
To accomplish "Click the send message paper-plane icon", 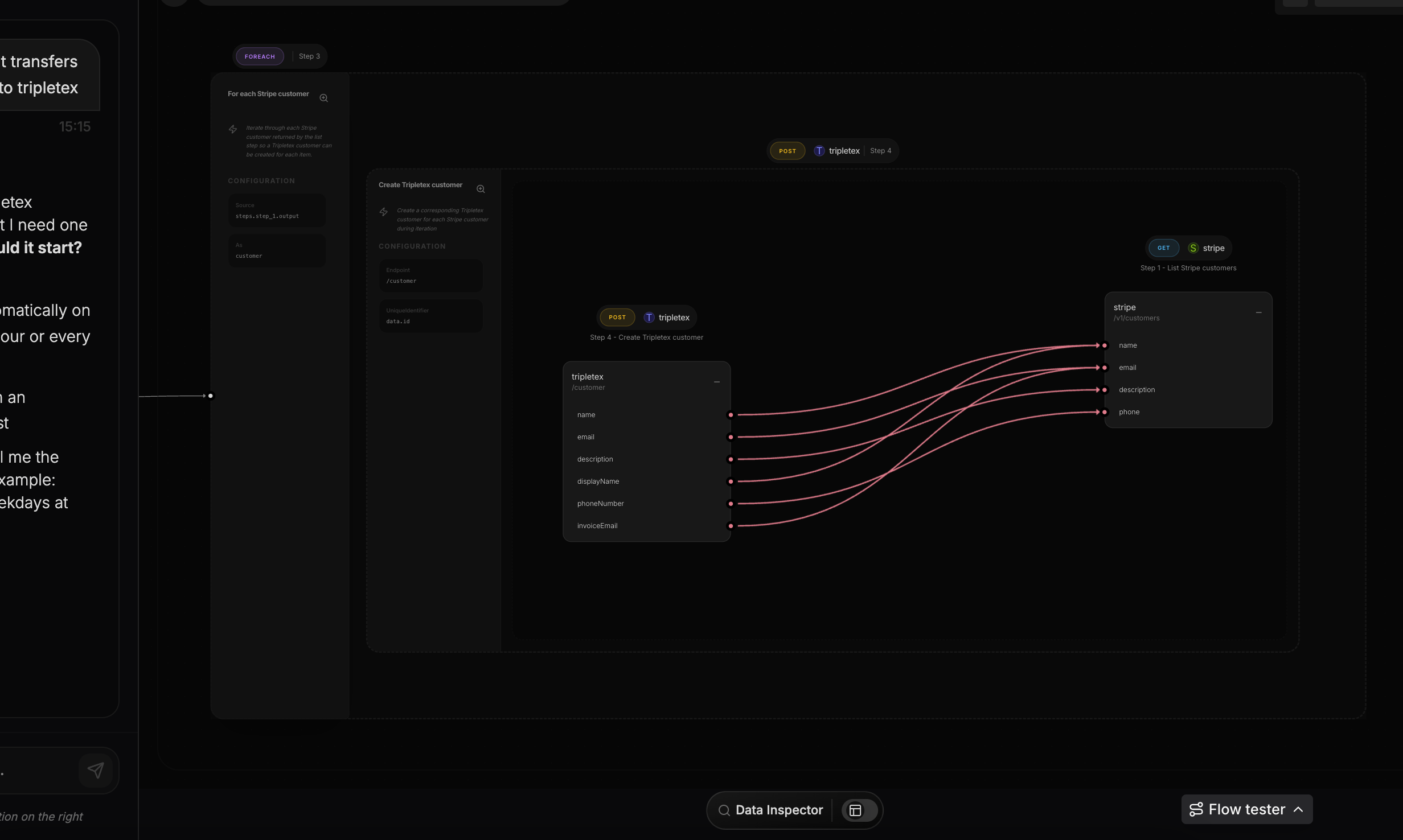I will tap(96, 771).
